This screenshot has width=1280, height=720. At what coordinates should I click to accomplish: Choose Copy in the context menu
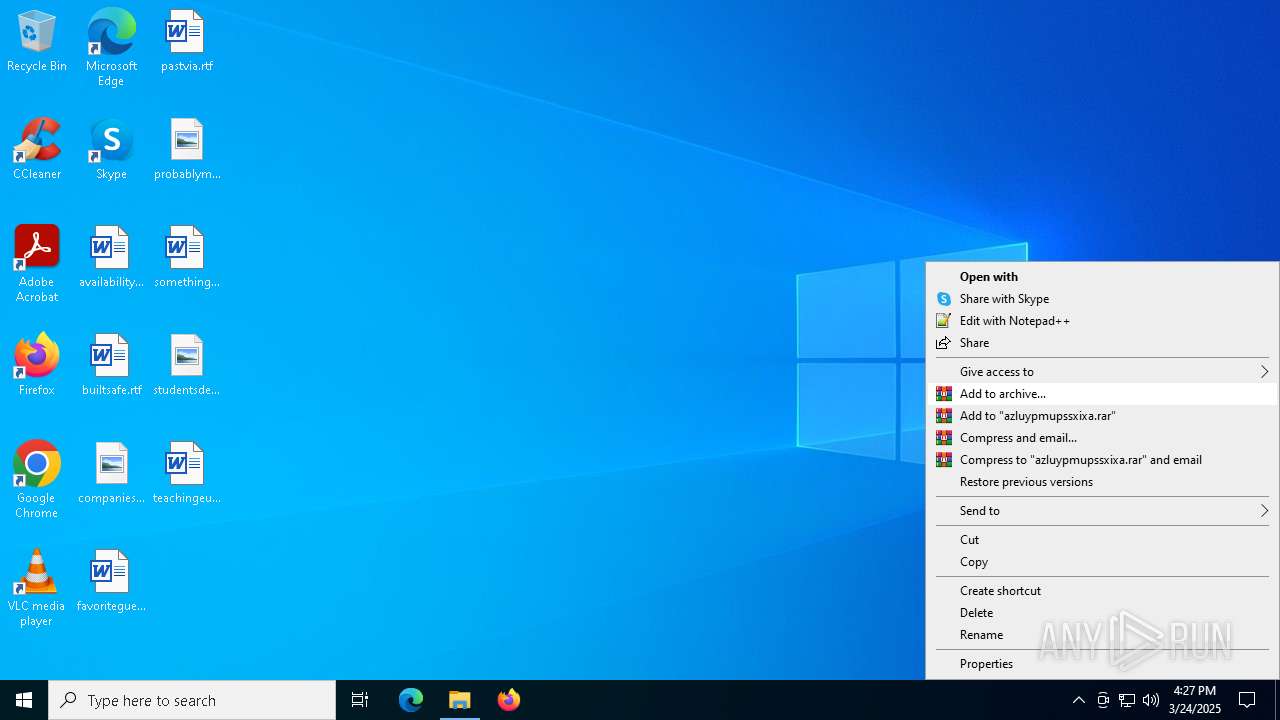[x=1102, y=562]
